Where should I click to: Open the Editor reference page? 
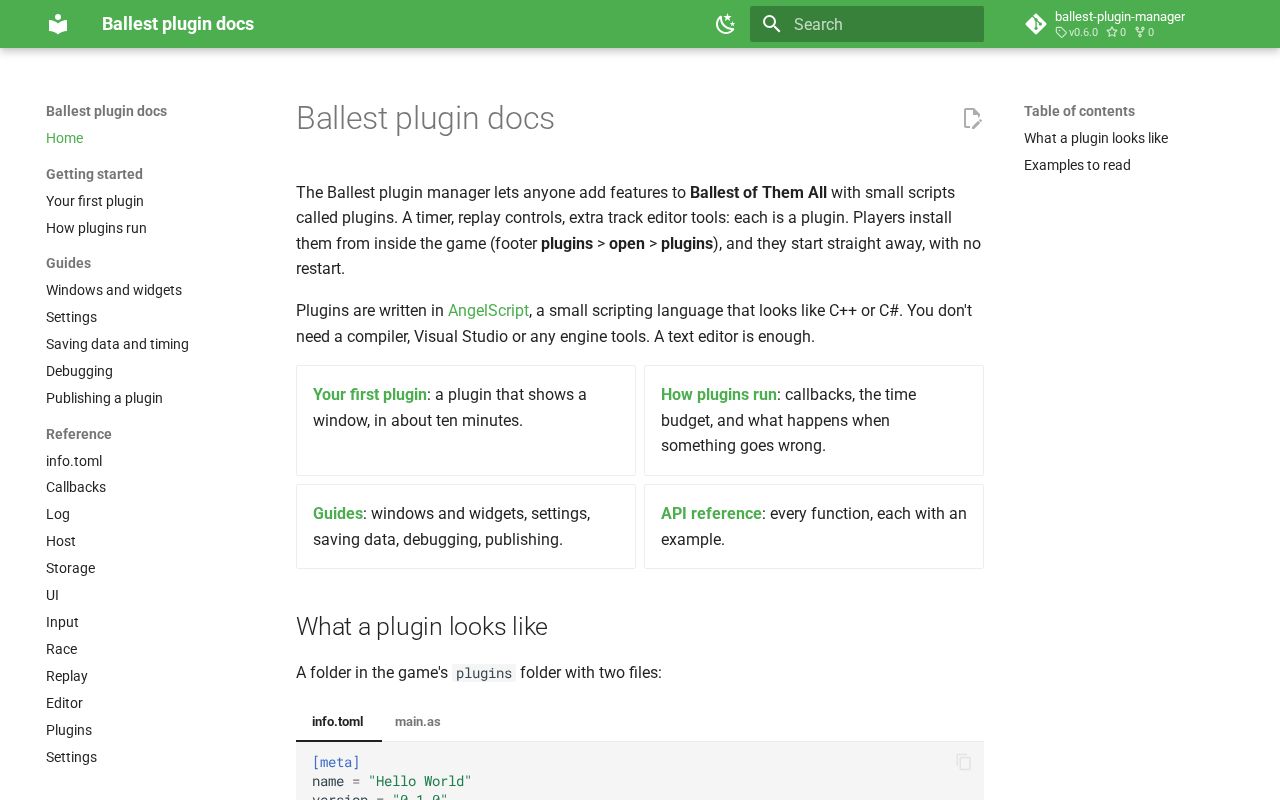(64, 703)
